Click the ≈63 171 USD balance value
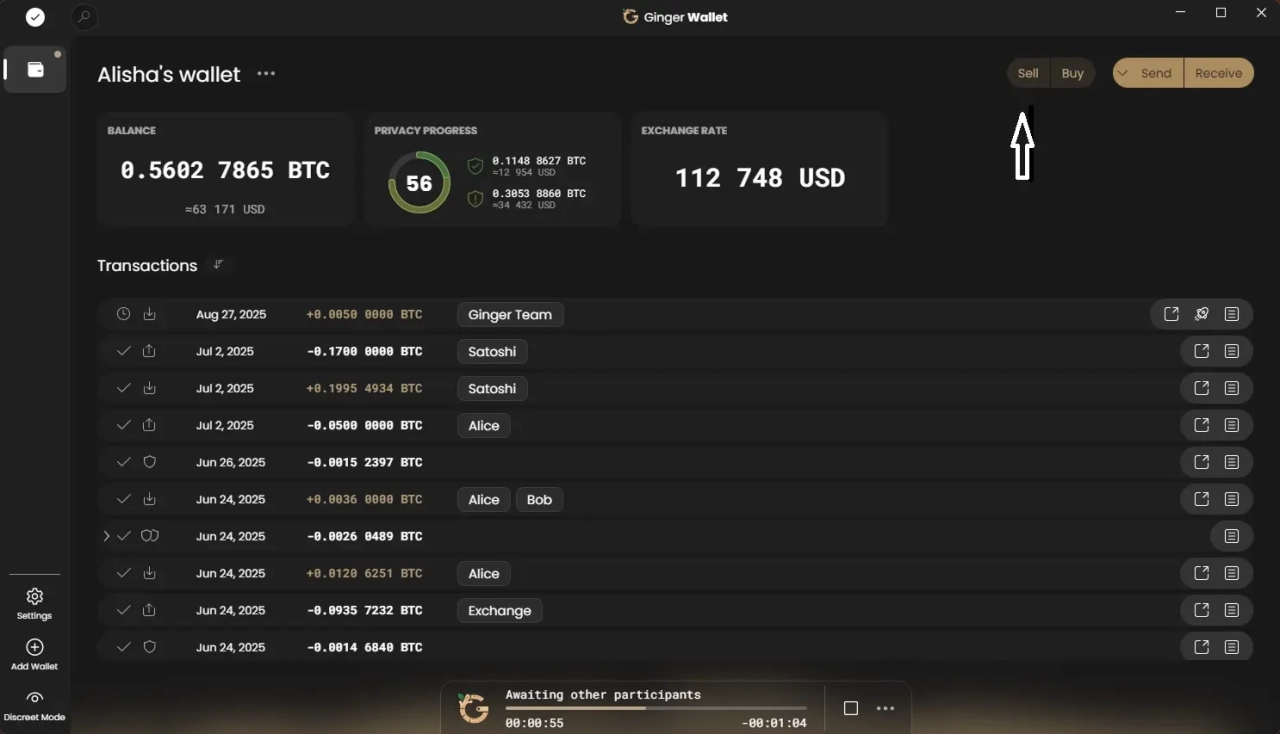1280x734 pixels. tap(225, 209)
